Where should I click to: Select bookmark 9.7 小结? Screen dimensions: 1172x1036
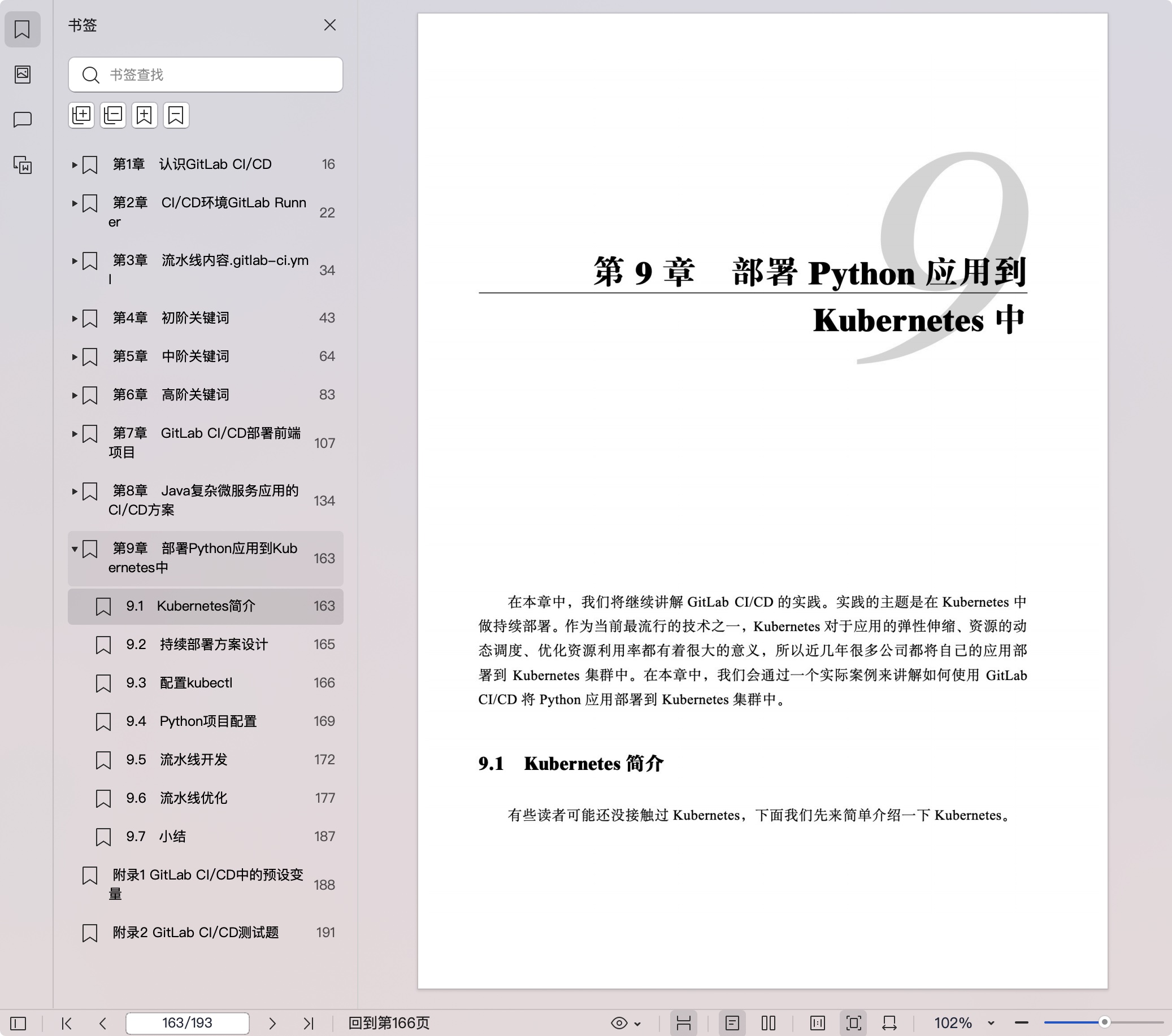[205, 837]
